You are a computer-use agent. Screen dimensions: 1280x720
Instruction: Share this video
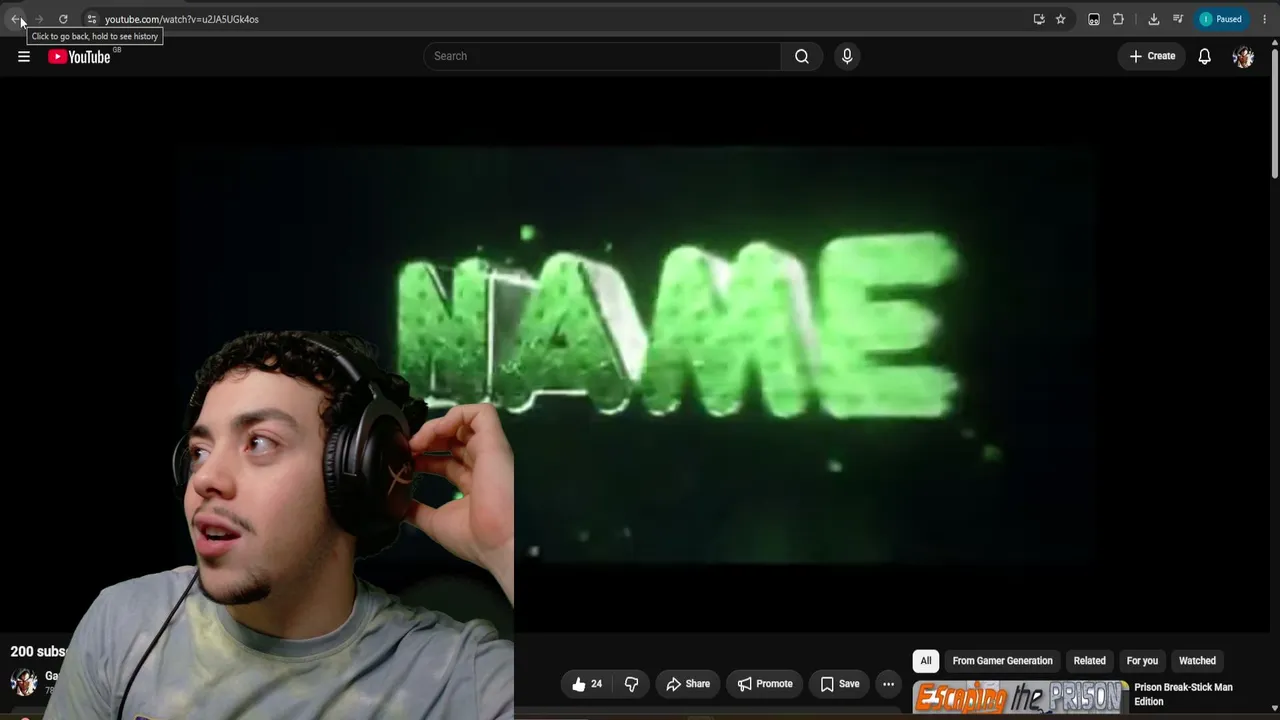tap(688, 684)
